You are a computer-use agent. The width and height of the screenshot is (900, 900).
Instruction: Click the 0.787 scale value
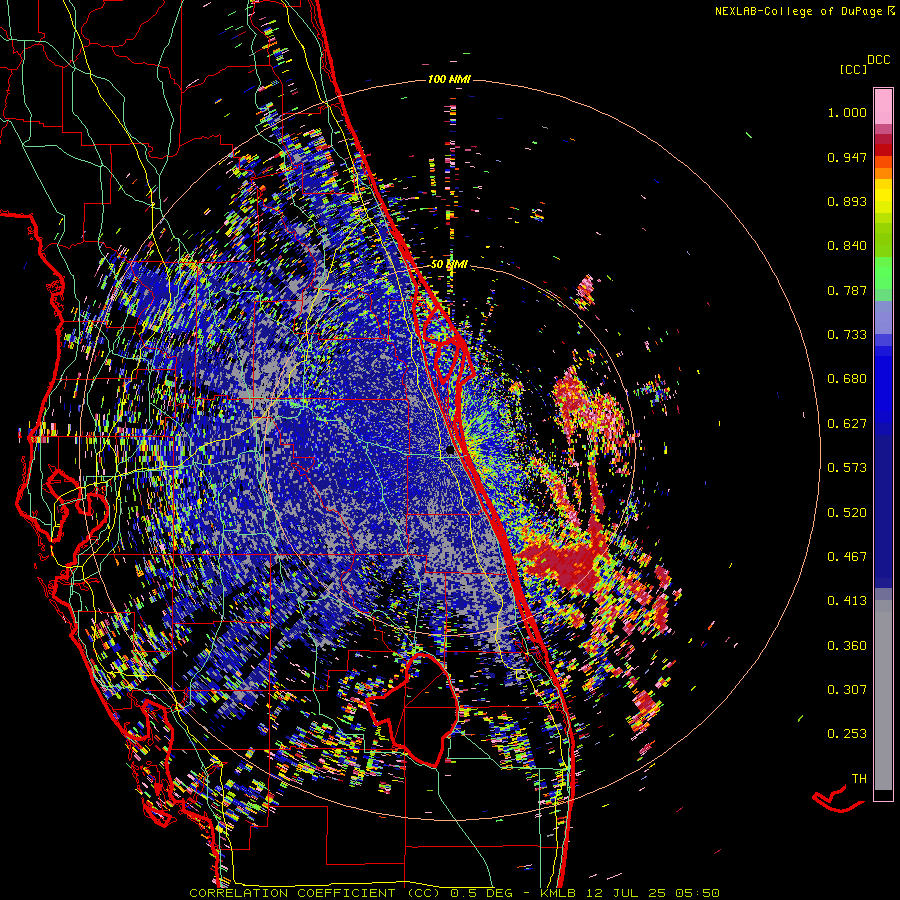(847, 290)
